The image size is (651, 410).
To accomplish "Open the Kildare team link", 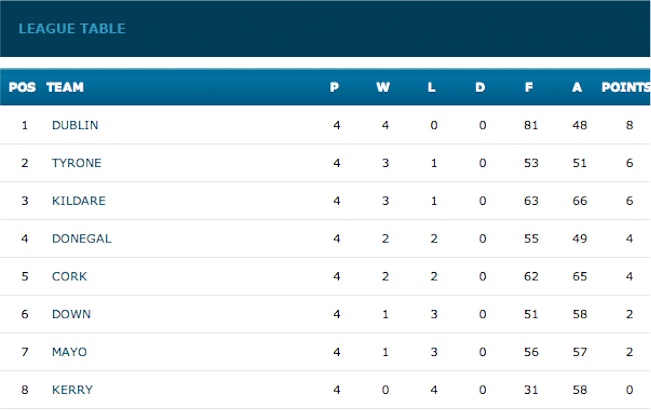I will pos(79,200).
